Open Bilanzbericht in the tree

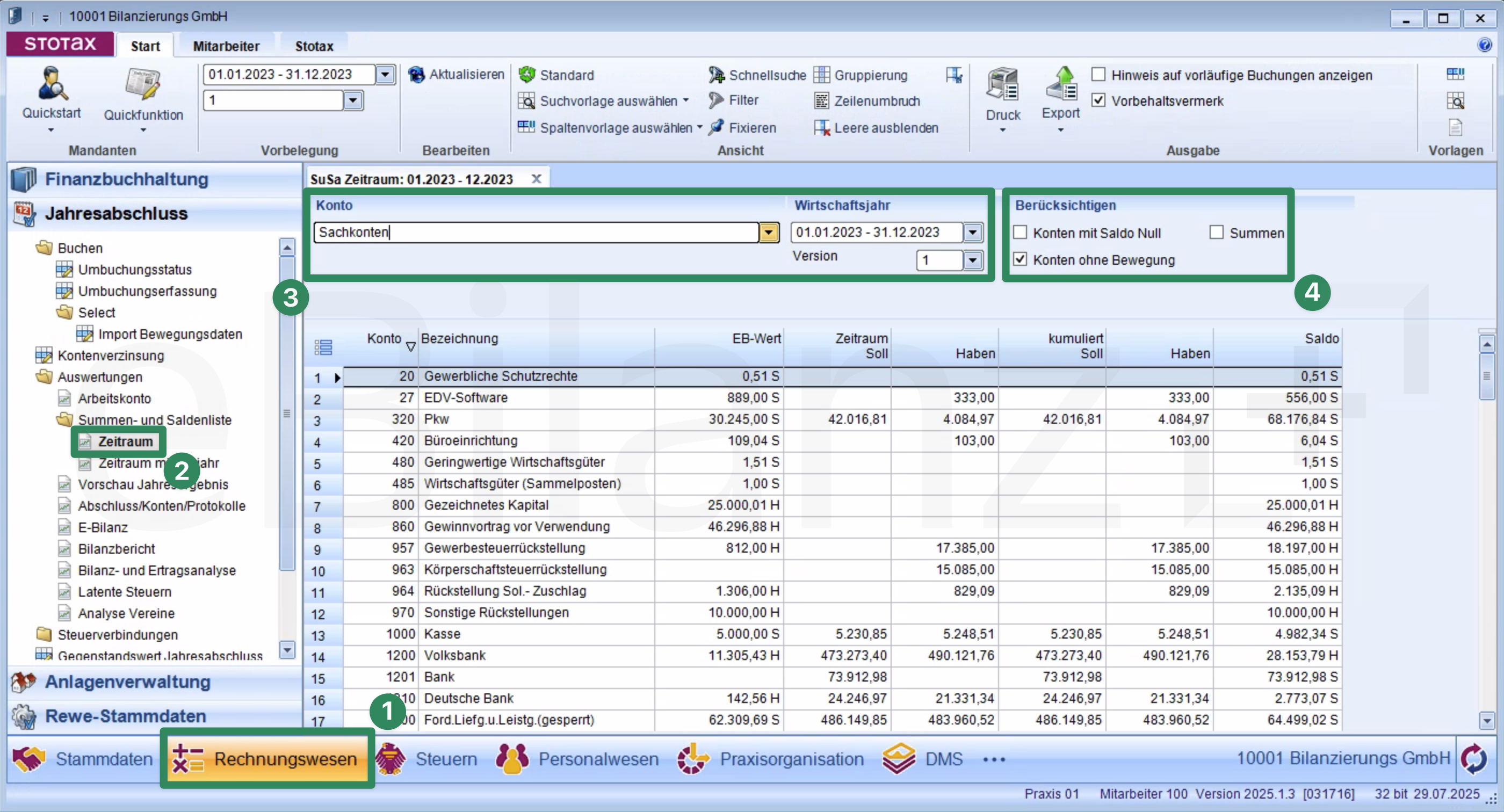click(116, 549)
